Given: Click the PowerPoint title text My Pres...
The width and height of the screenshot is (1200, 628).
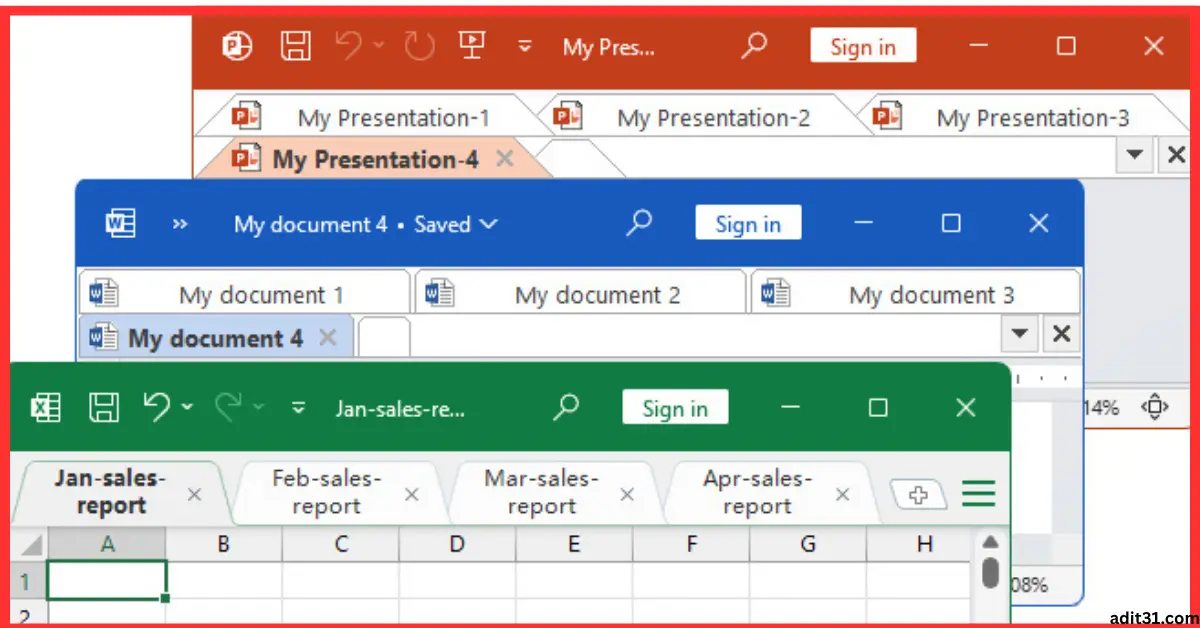Looking at the screenshot, I should [x=609, y=47].
